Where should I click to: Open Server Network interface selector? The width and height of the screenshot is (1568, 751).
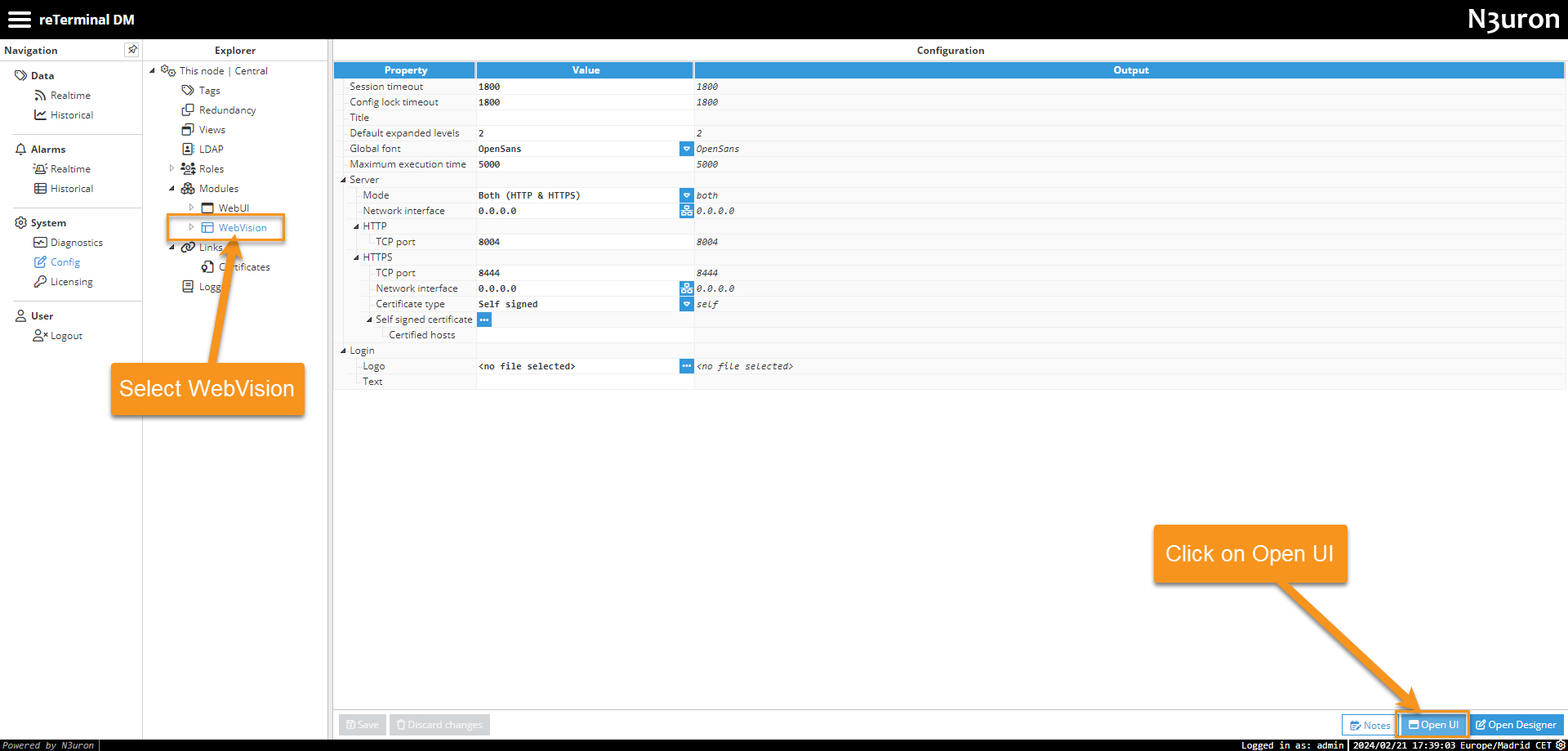[686, 211]
